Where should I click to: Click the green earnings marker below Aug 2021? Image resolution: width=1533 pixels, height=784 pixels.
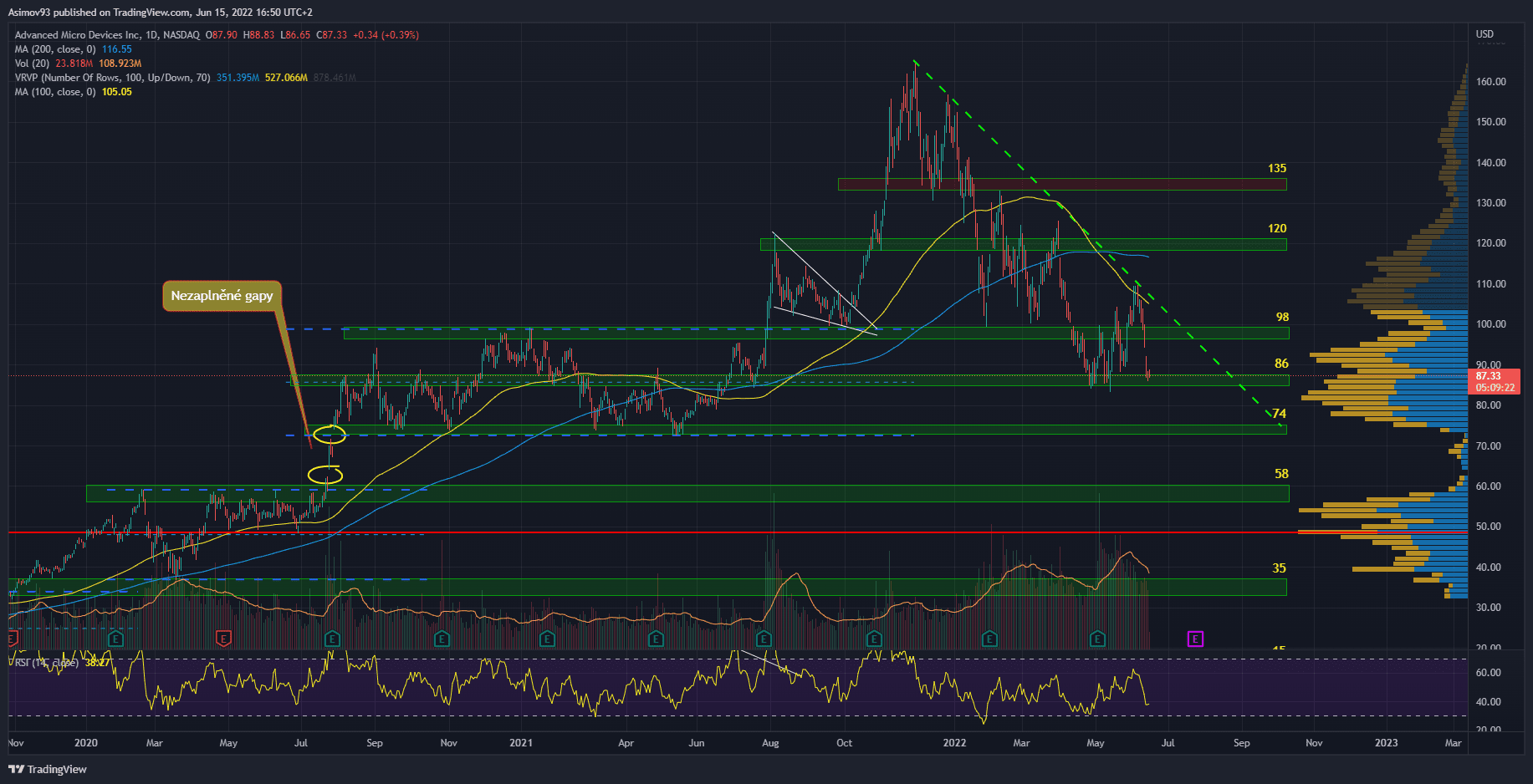[x=764, y=639]
